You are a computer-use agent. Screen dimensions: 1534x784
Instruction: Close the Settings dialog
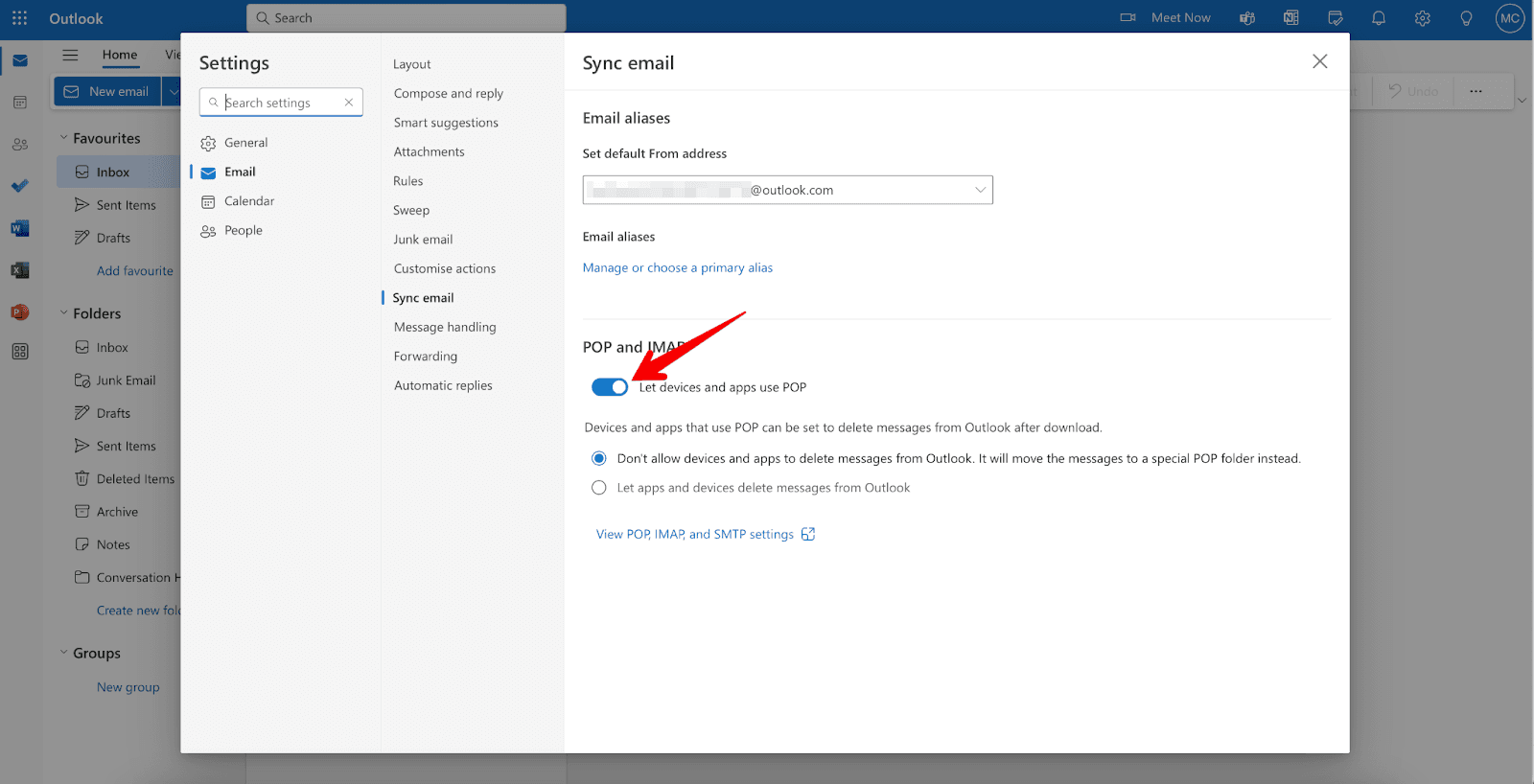tap(1319, 61)
